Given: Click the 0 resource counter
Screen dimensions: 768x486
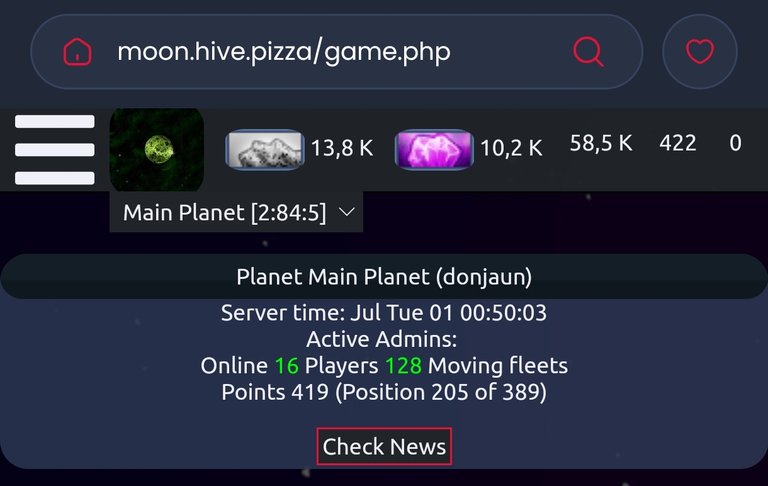Looking at the screenshot, I should 735,143.
